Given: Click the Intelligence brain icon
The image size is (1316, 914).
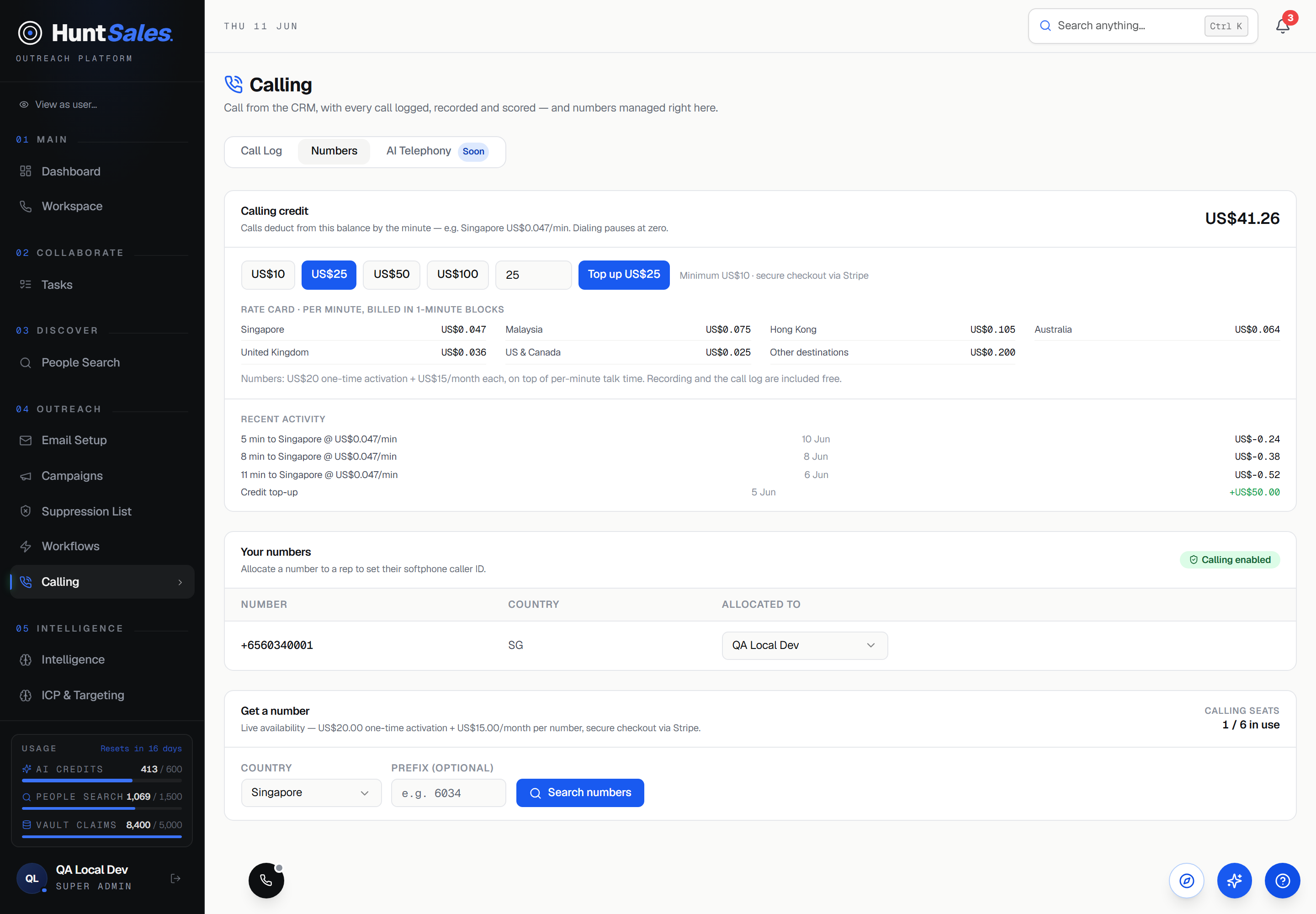Looking at the screenshot, I should click(x=25, y=660).
